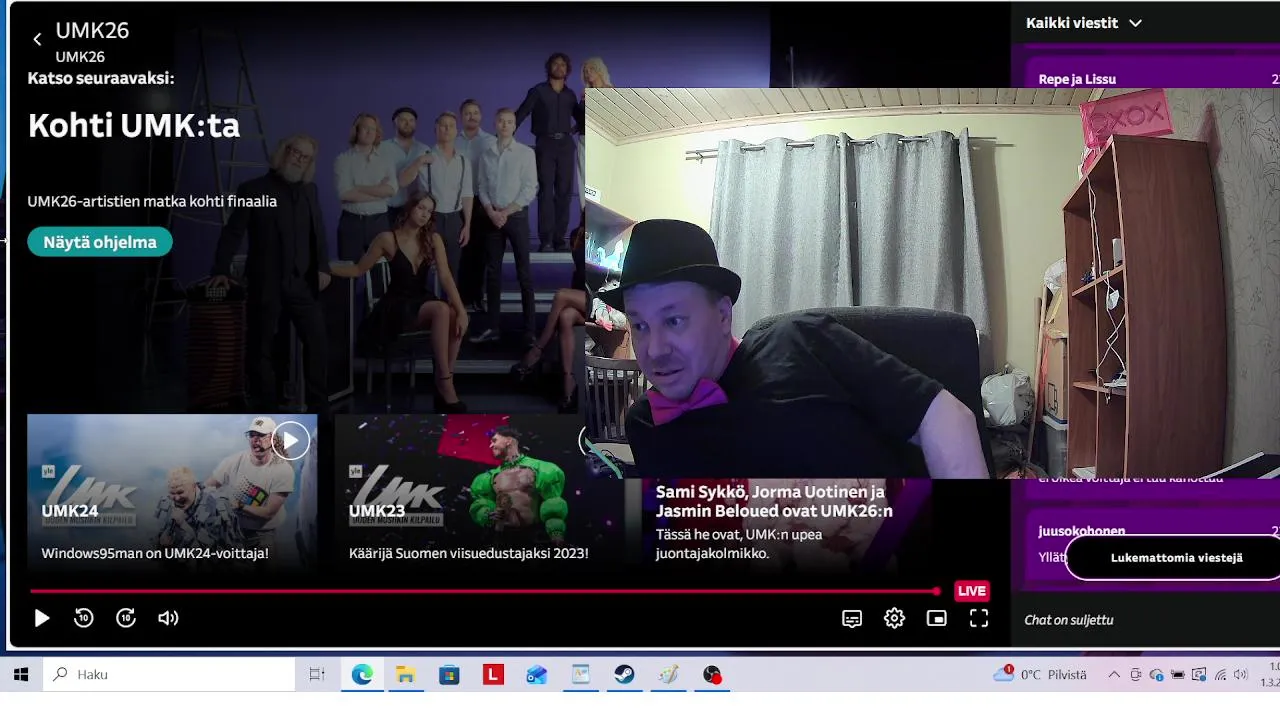Play button on UMK24 card
The image size is (1280, 720).
pos(290,441)
